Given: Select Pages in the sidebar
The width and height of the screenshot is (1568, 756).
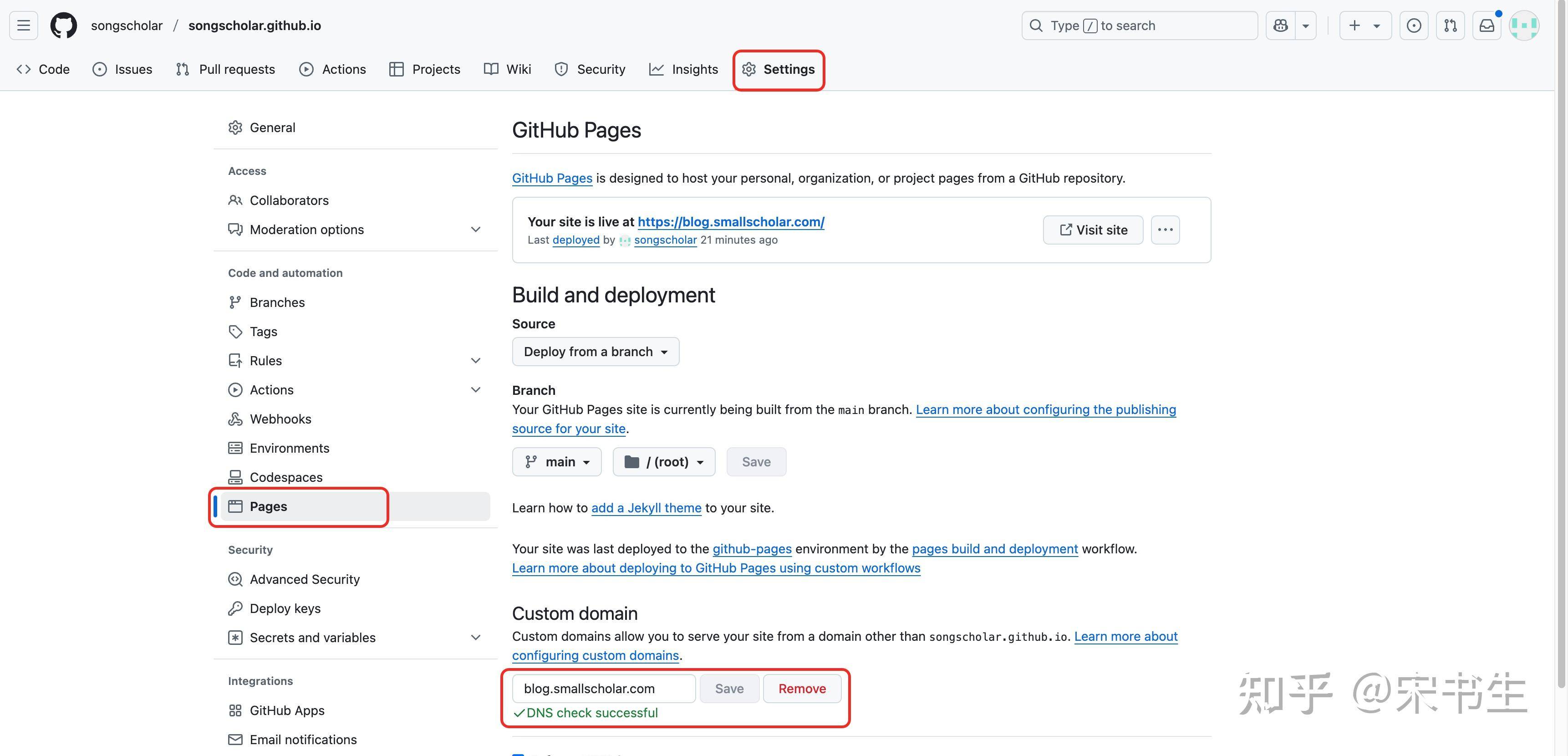Looking at the screenshot, I should (356, 506).
